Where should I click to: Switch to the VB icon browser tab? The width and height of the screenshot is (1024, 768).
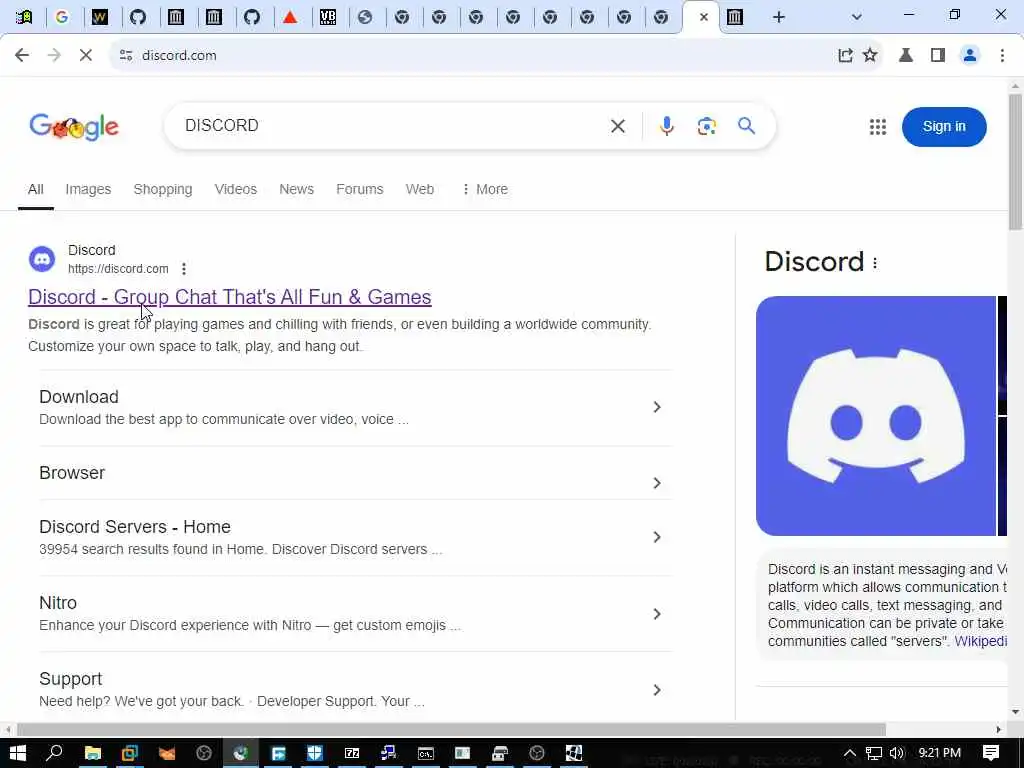point(328,17)
